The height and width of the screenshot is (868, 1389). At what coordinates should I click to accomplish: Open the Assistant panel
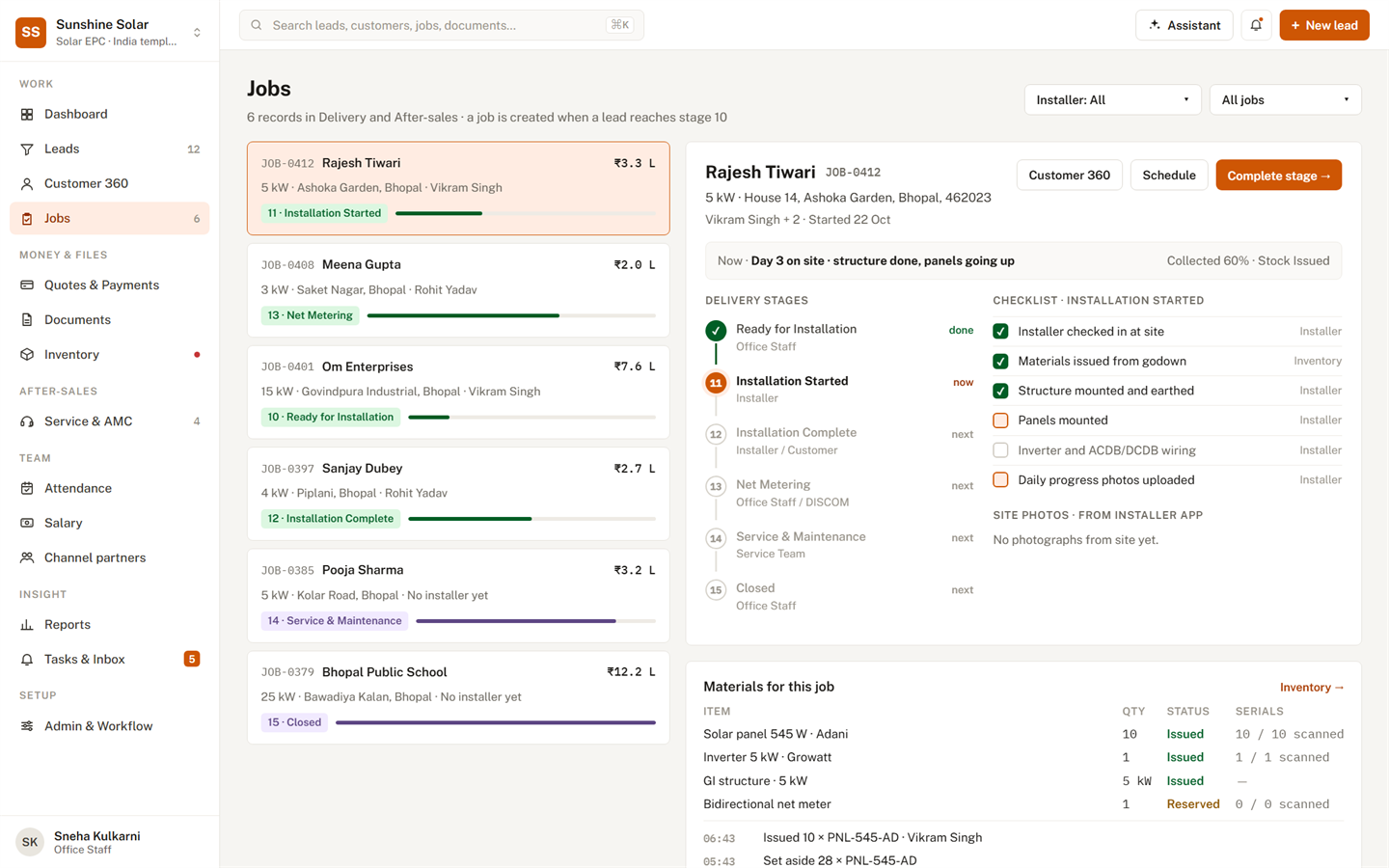pos(1185,25)
